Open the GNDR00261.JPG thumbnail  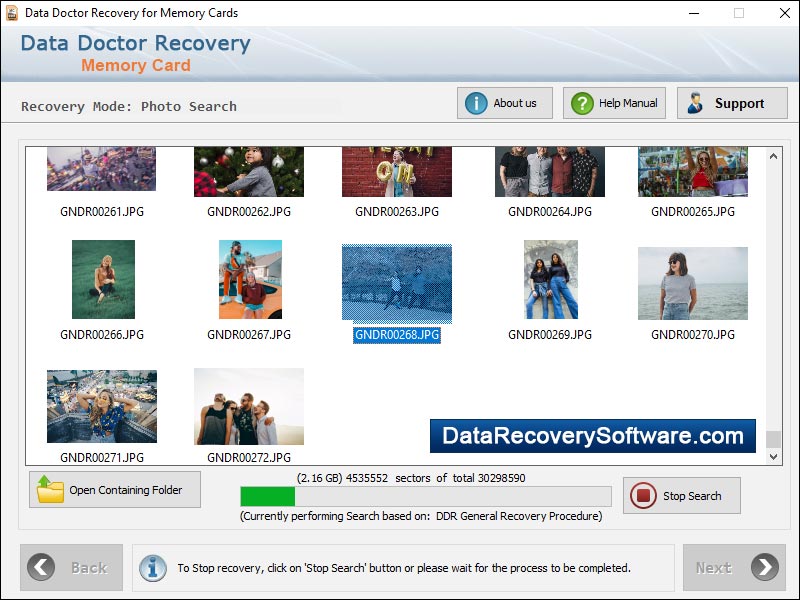pyautogui.click(x=101, y=170)
